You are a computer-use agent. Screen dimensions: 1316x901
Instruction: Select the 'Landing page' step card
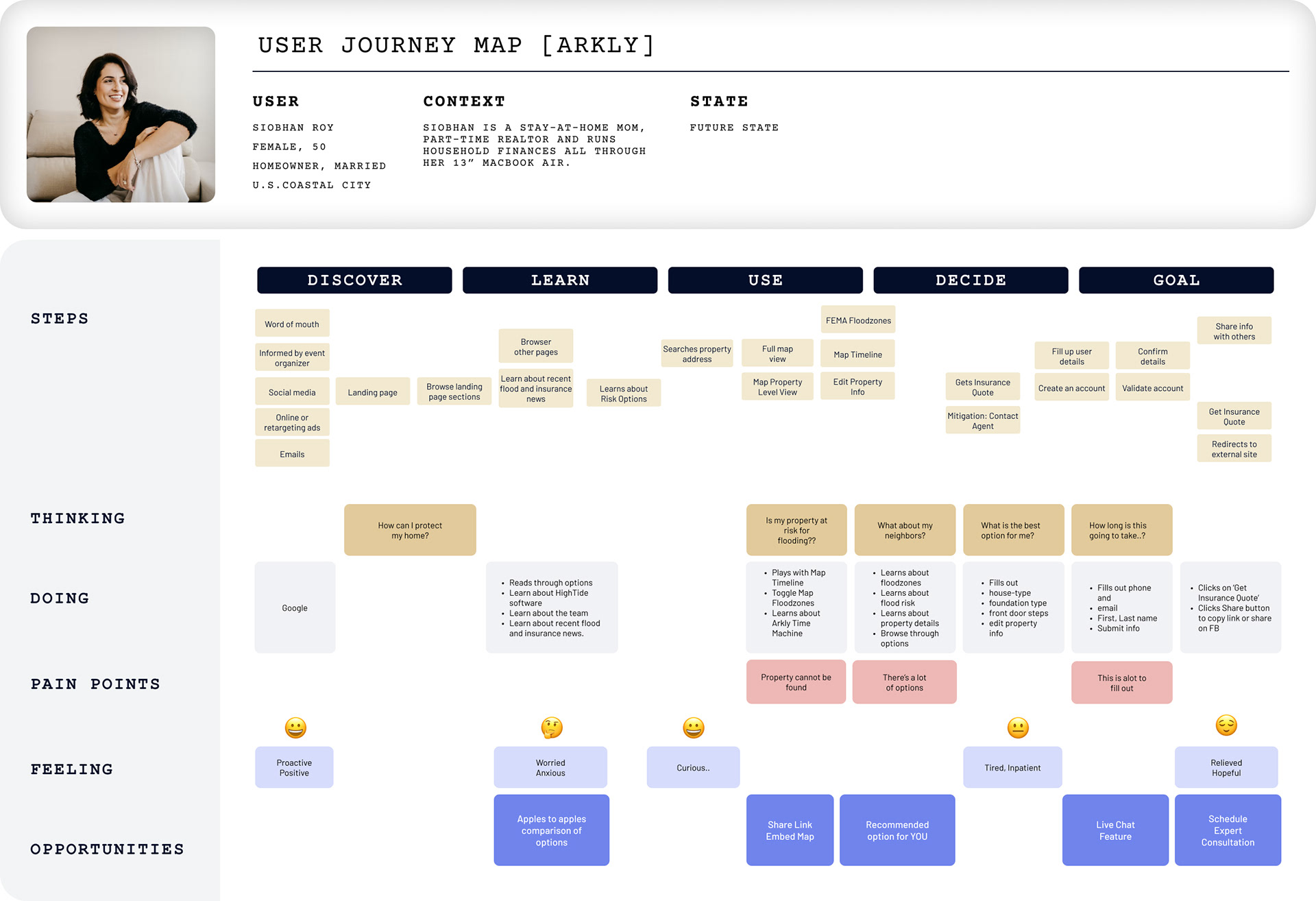(372, 392)
